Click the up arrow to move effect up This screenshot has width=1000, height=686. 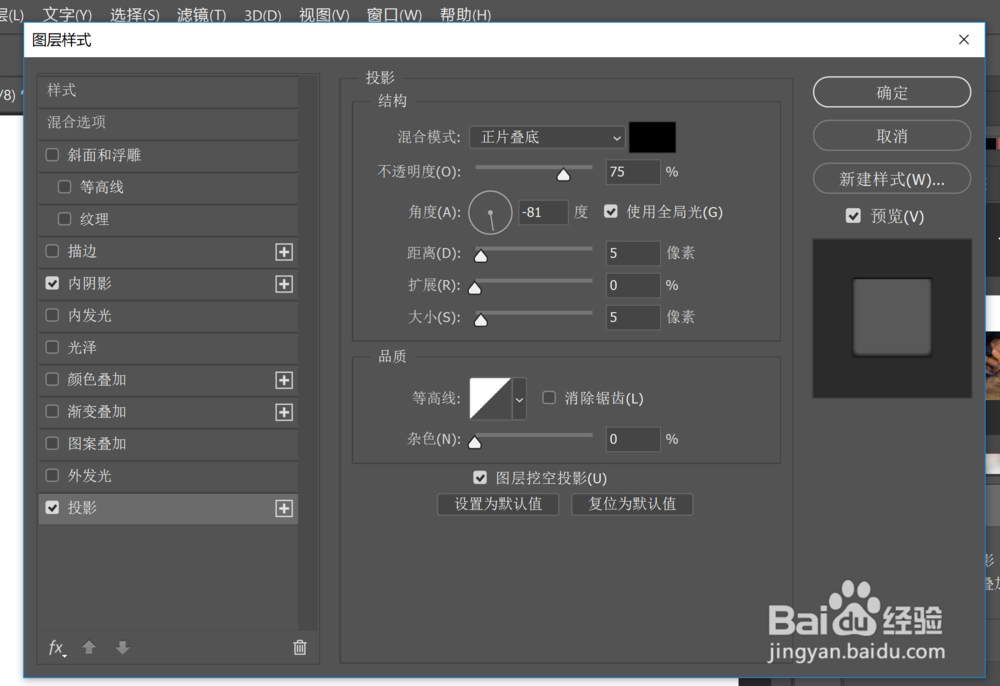click(x=88, y=648)
